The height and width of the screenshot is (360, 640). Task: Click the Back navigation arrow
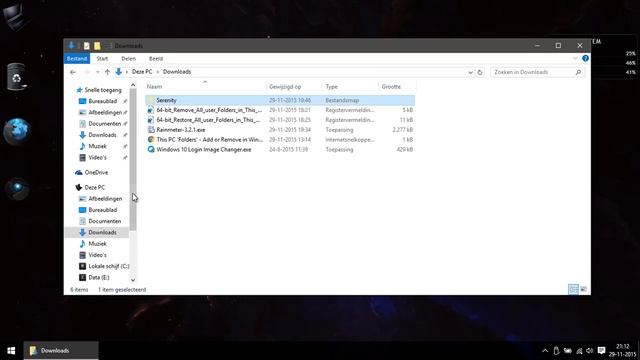point(73,72)
